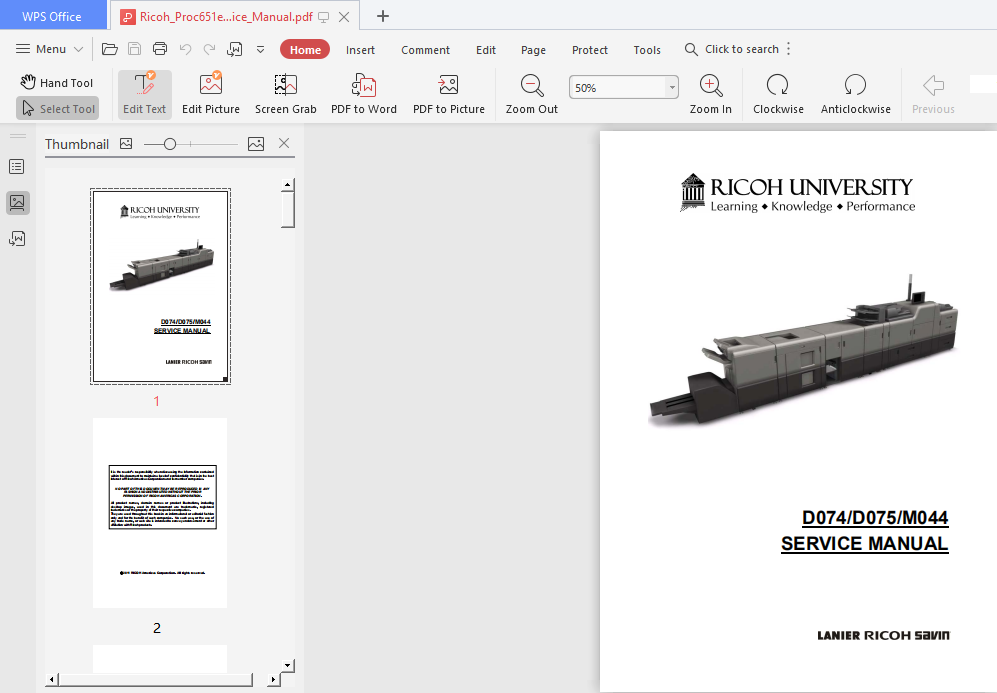The image size is (997, 693).
Task: Click the Redo arrow icon
Action: tap(209, 49)
